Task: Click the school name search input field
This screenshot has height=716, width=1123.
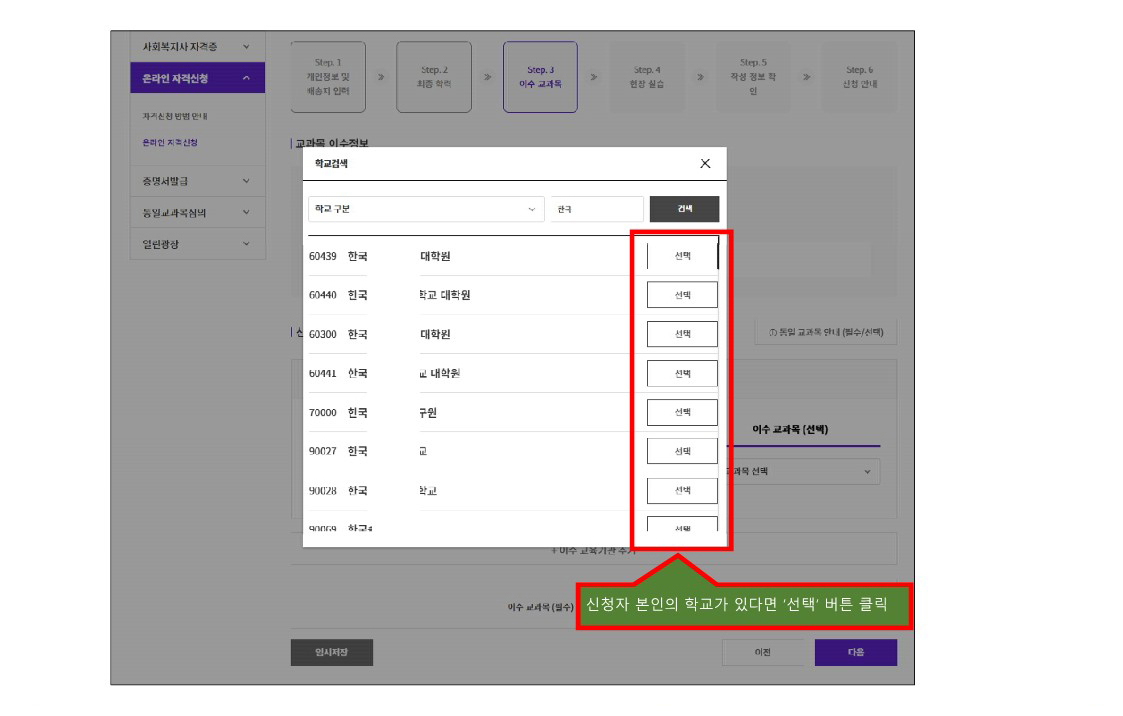Action: tap(597, 209)
